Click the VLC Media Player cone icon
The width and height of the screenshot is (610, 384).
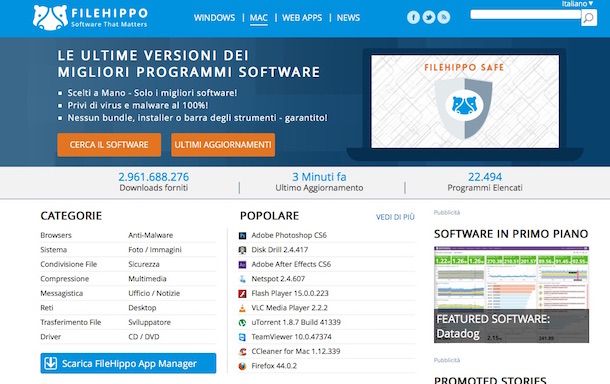[242, 308]
